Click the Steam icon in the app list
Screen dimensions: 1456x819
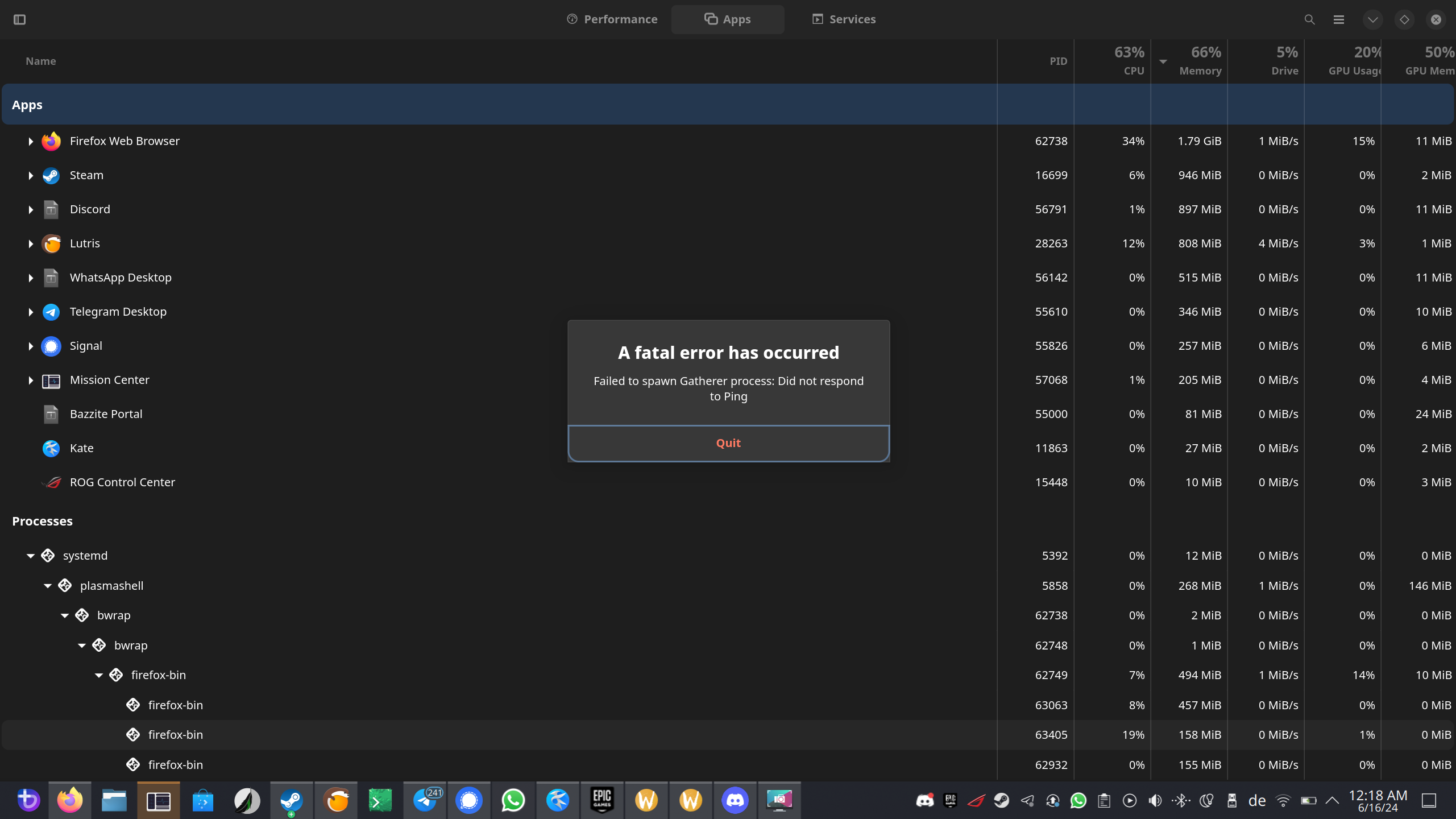click(x=51, y=175)
